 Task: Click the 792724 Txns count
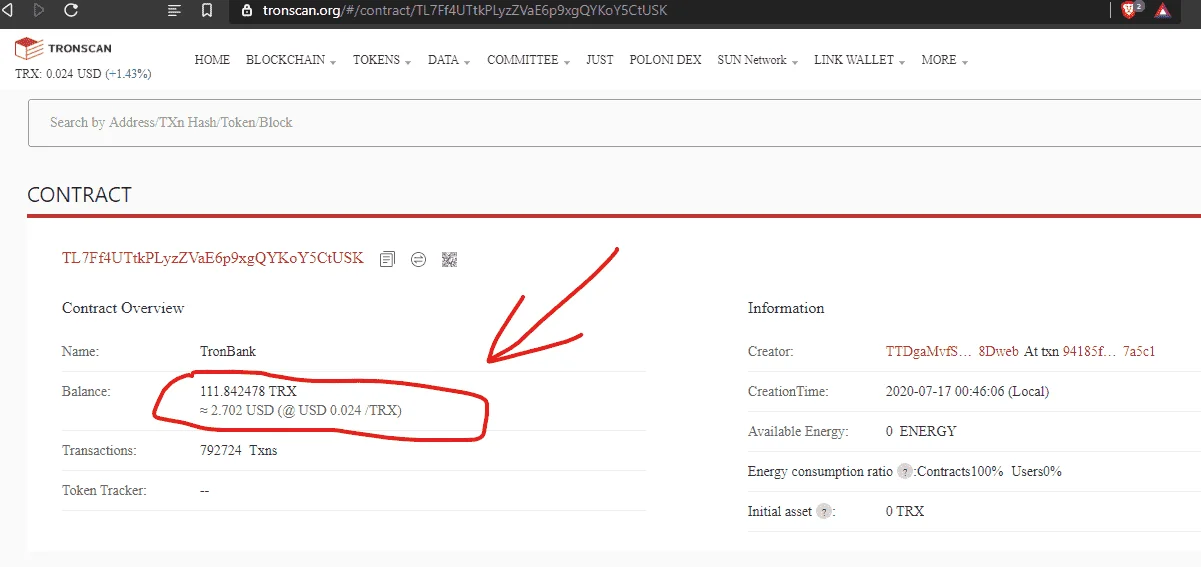[x=239, y=451]
